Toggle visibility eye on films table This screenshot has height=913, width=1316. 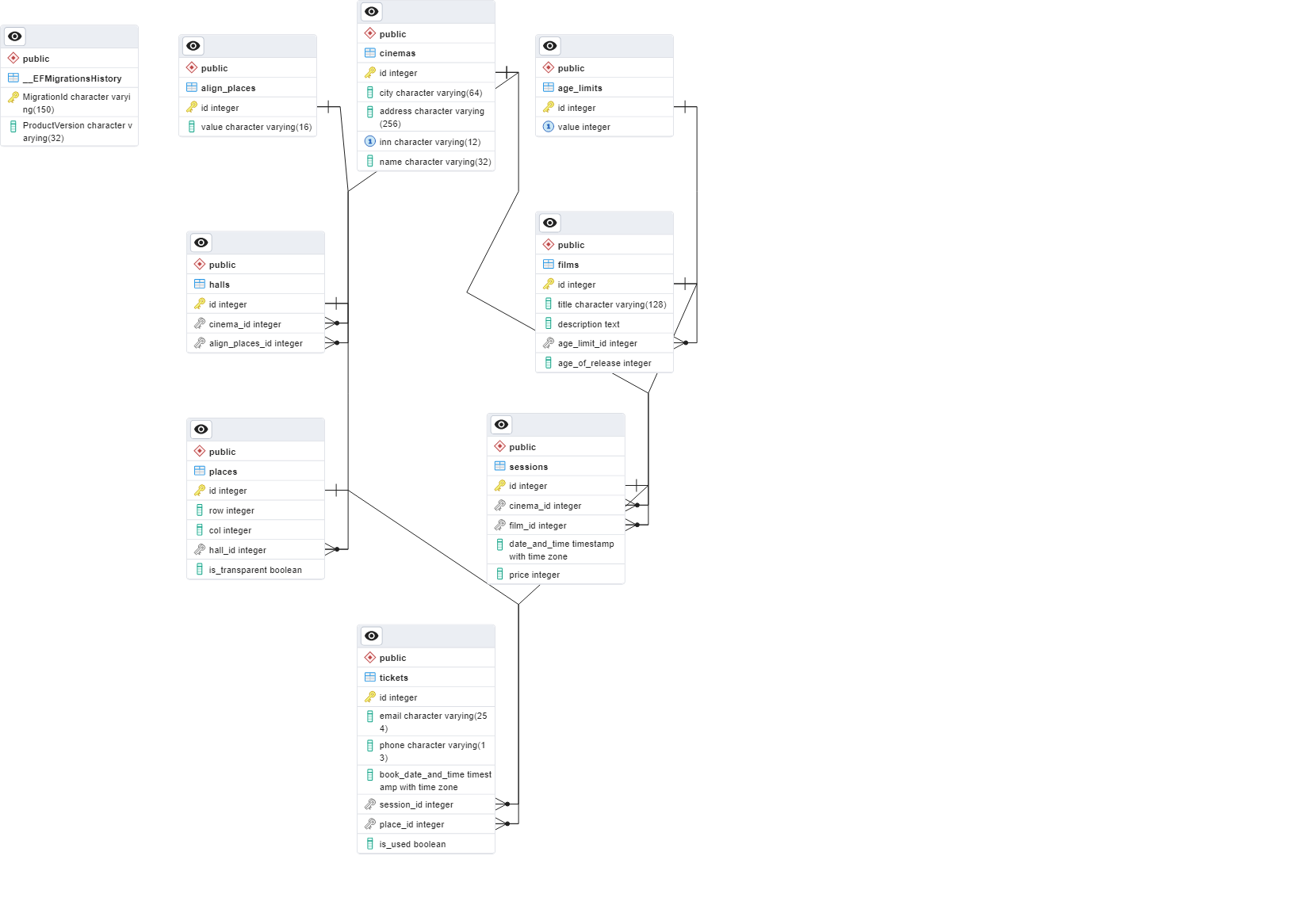tap(549, 223)
